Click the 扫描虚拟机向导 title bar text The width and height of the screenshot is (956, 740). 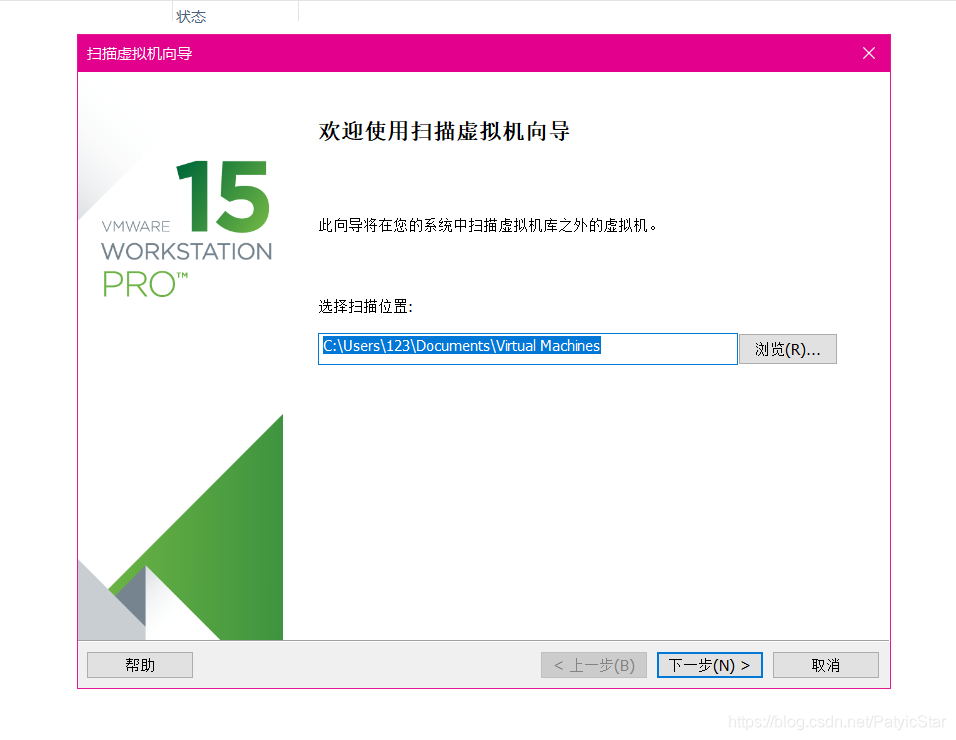point(140,54)
